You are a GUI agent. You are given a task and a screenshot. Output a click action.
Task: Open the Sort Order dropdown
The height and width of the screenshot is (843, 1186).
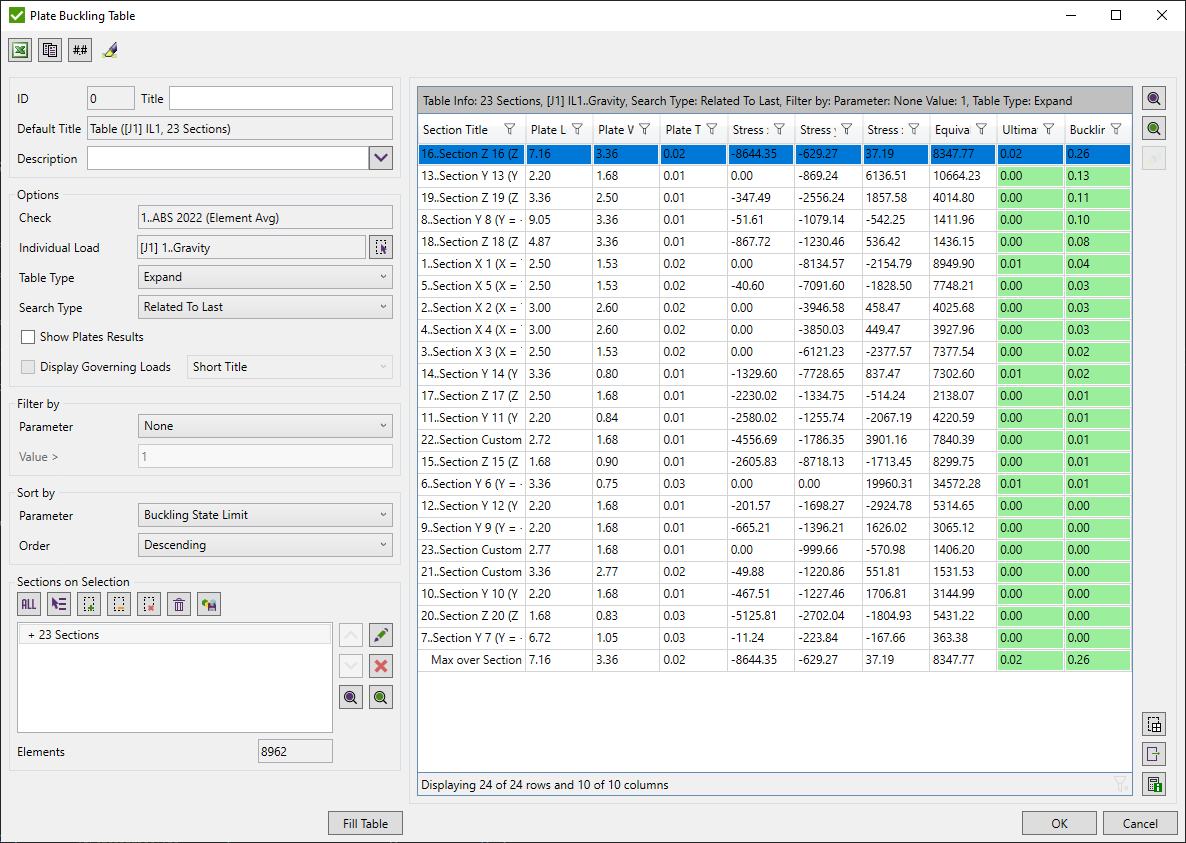[x=265, y=545]
